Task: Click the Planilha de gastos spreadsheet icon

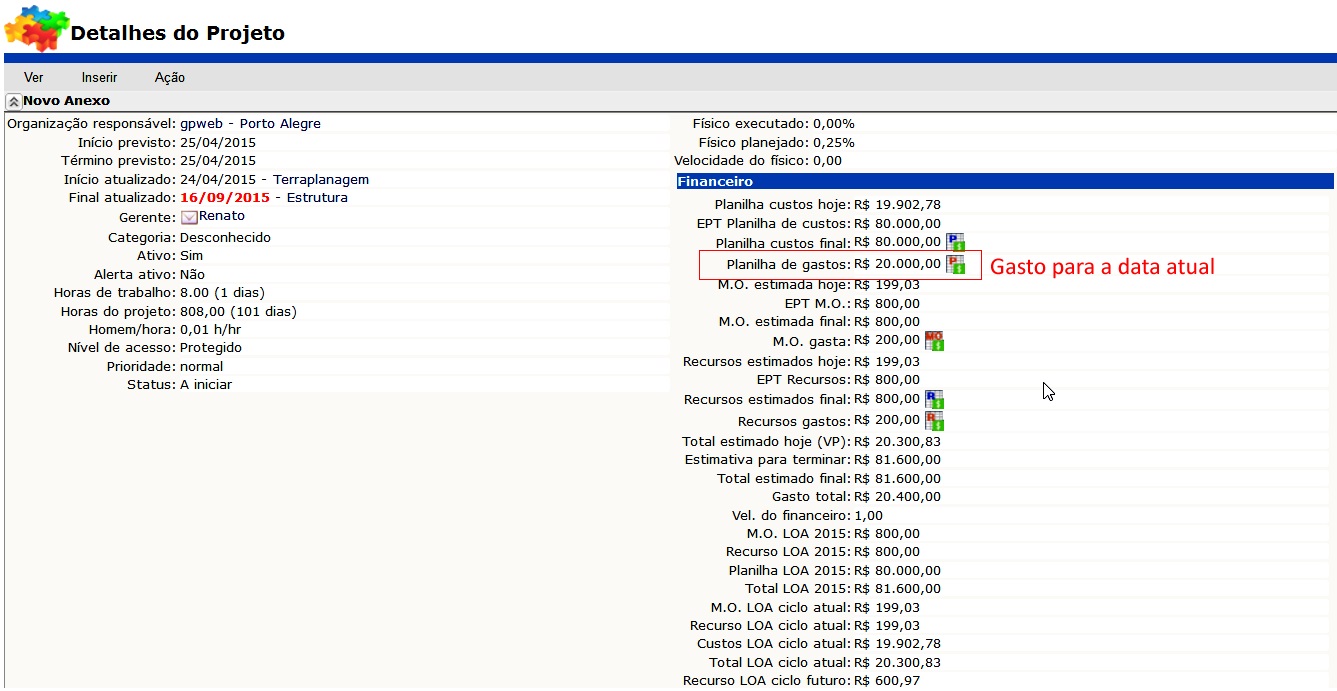Action: click(955, 265)
